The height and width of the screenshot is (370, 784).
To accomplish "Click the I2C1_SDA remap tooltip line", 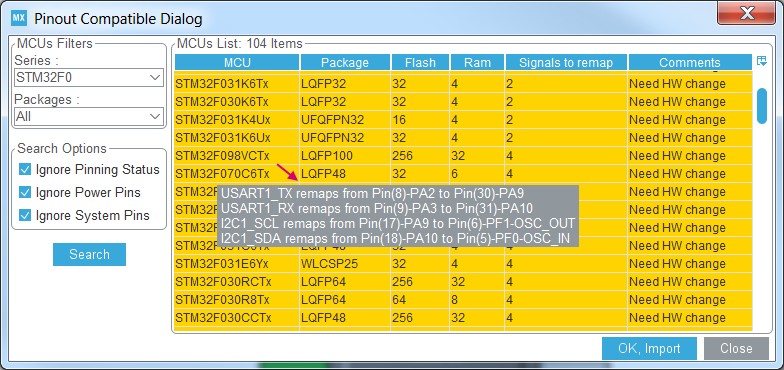I will [x=396, y=238].
